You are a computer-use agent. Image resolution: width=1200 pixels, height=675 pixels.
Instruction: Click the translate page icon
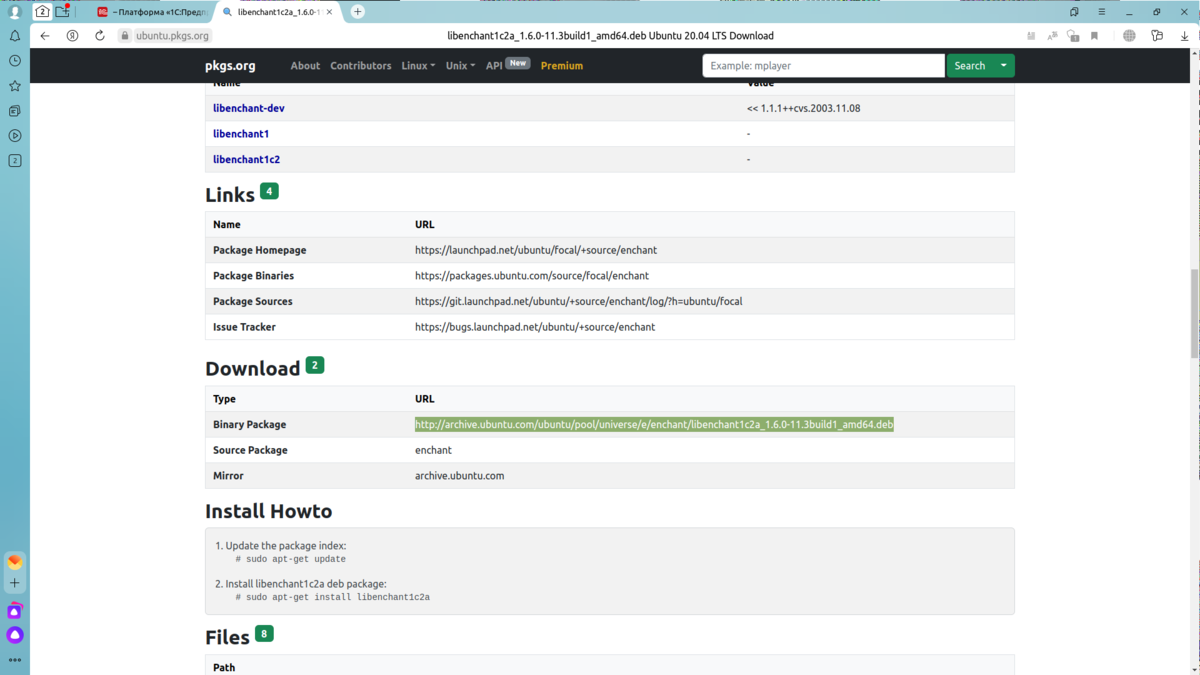1052,36
